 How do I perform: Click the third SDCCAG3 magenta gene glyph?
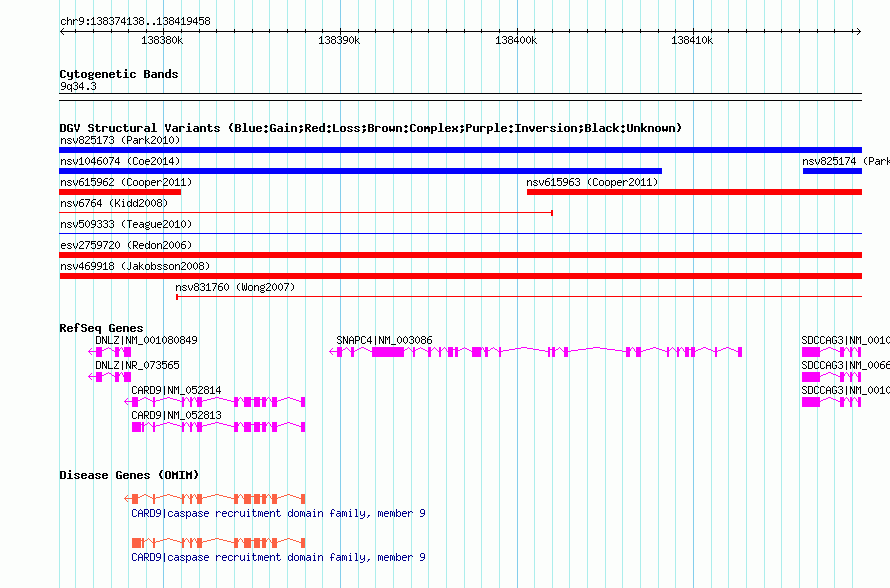tap(832, 402)
